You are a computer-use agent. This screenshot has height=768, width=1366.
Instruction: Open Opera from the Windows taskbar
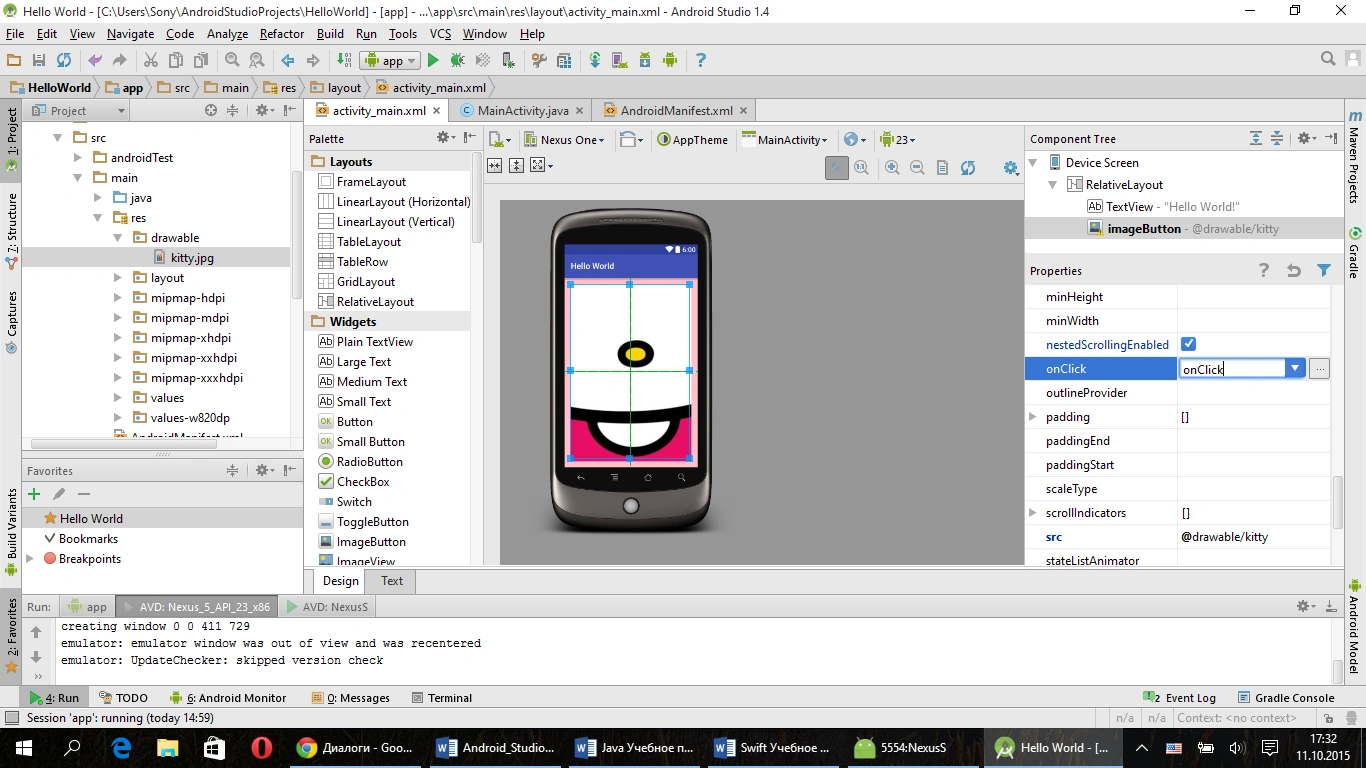[x=261, y=747]
